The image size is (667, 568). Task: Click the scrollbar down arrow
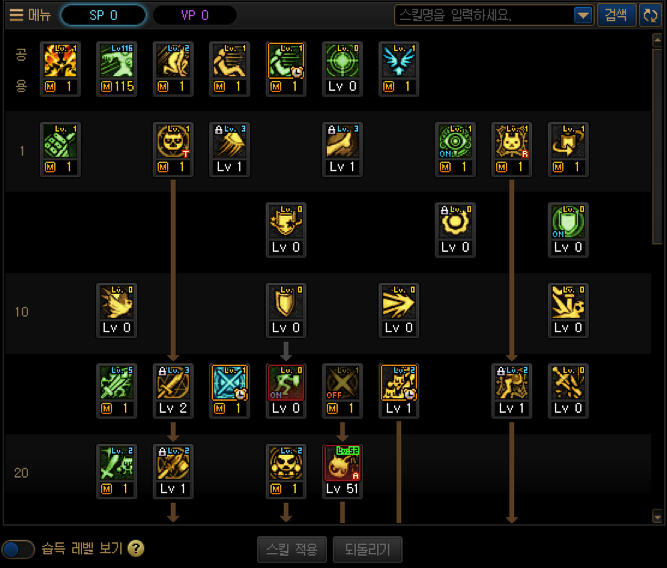(657, 517)
